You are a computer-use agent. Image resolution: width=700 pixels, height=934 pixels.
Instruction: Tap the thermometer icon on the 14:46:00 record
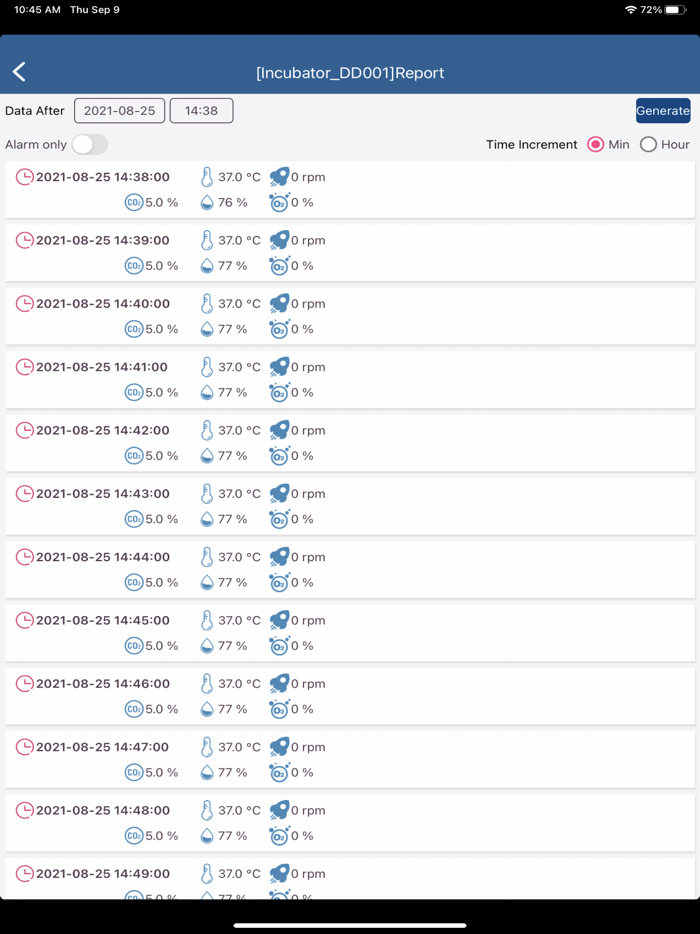coord(207,684)
